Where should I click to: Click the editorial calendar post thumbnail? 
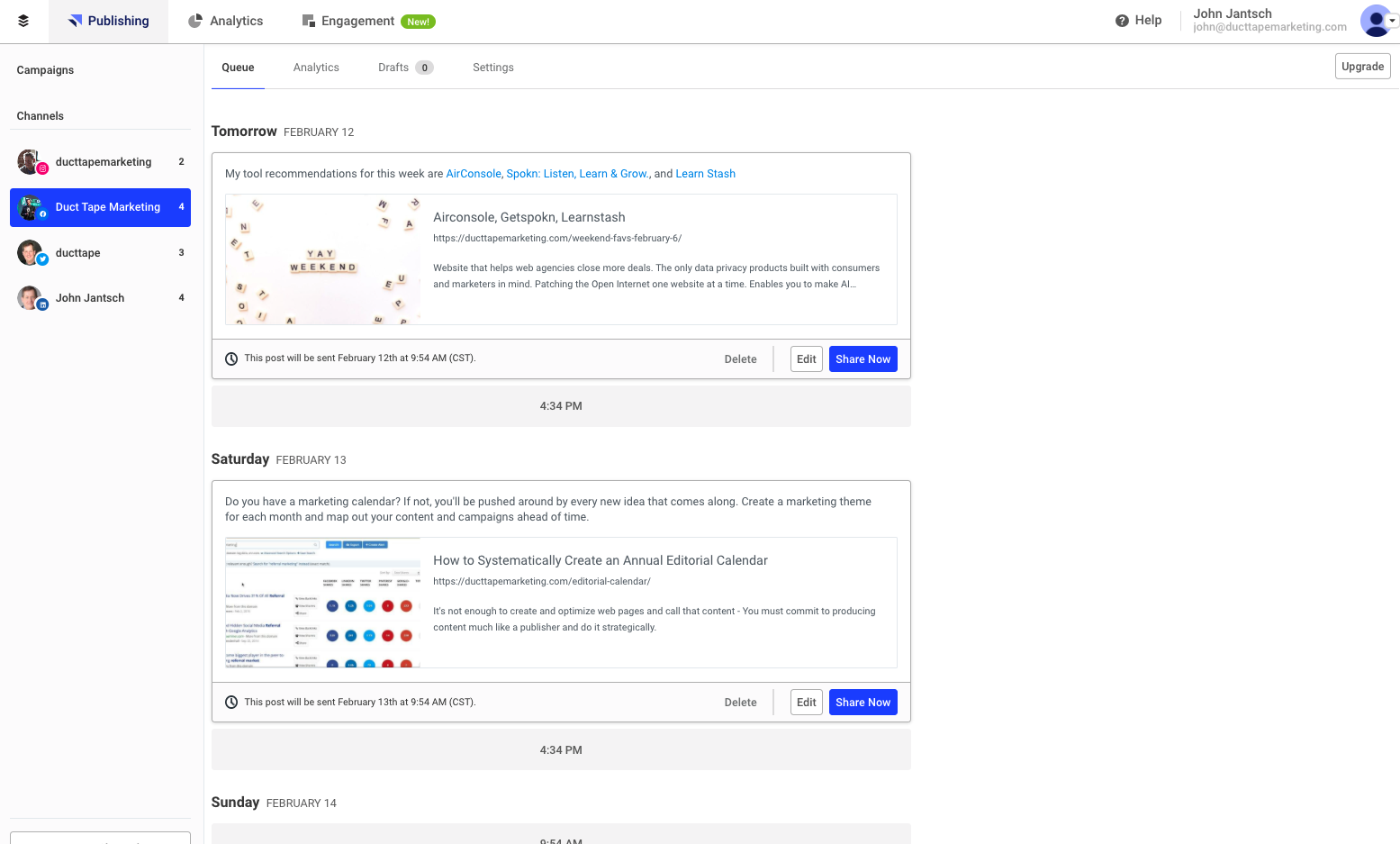322,603
